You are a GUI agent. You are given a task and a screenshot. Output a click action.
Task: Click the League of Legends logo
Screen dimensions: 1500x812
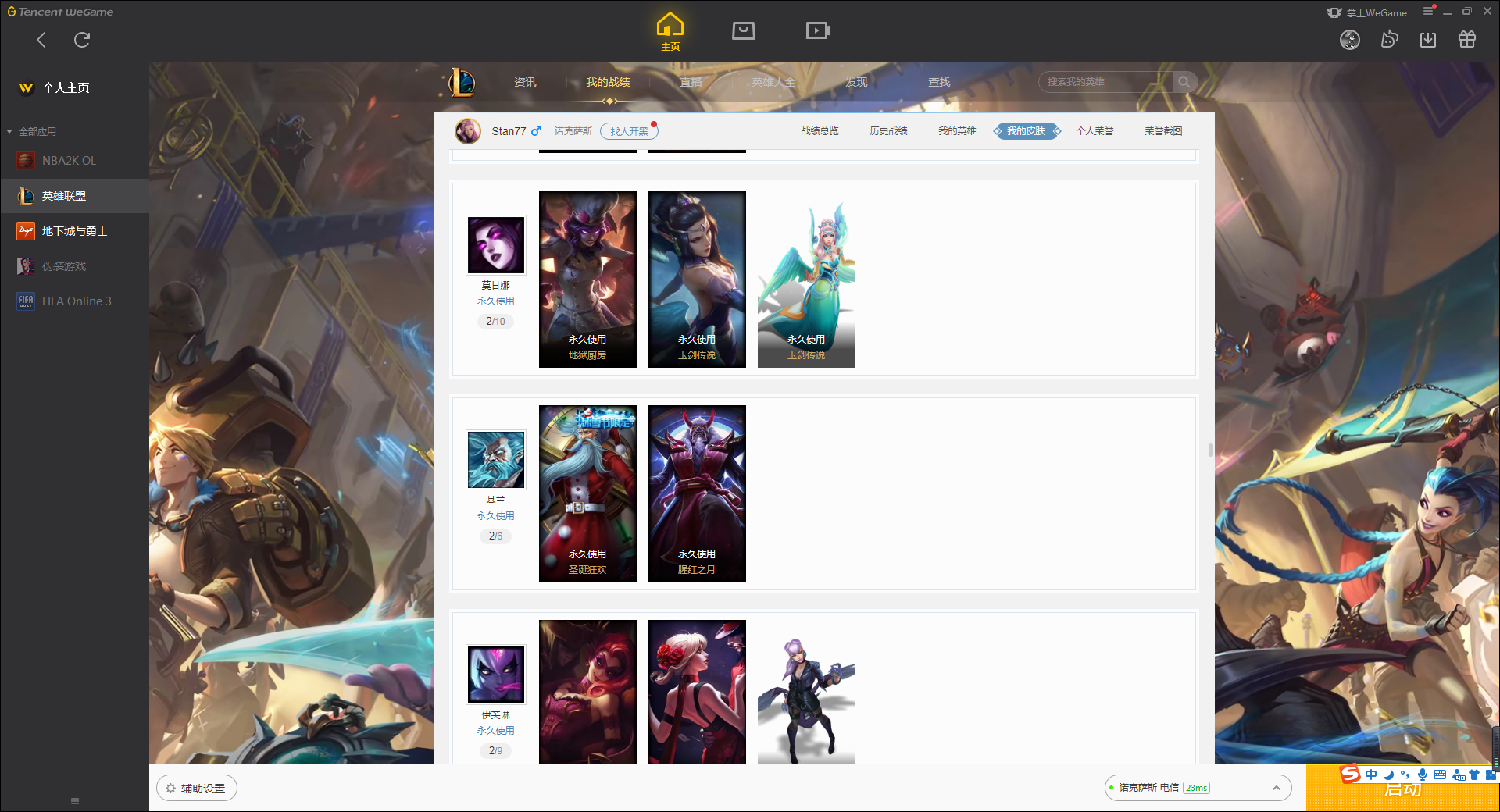click(462, 82)
